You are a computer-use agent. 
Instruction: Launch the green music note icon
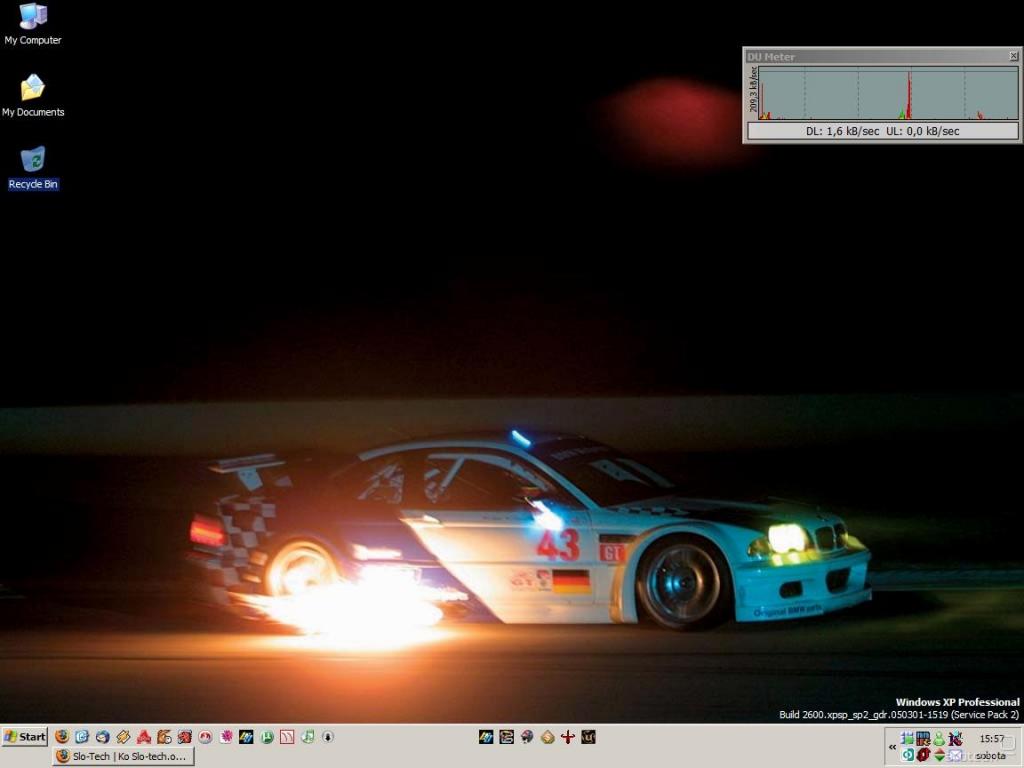[308, 737]
